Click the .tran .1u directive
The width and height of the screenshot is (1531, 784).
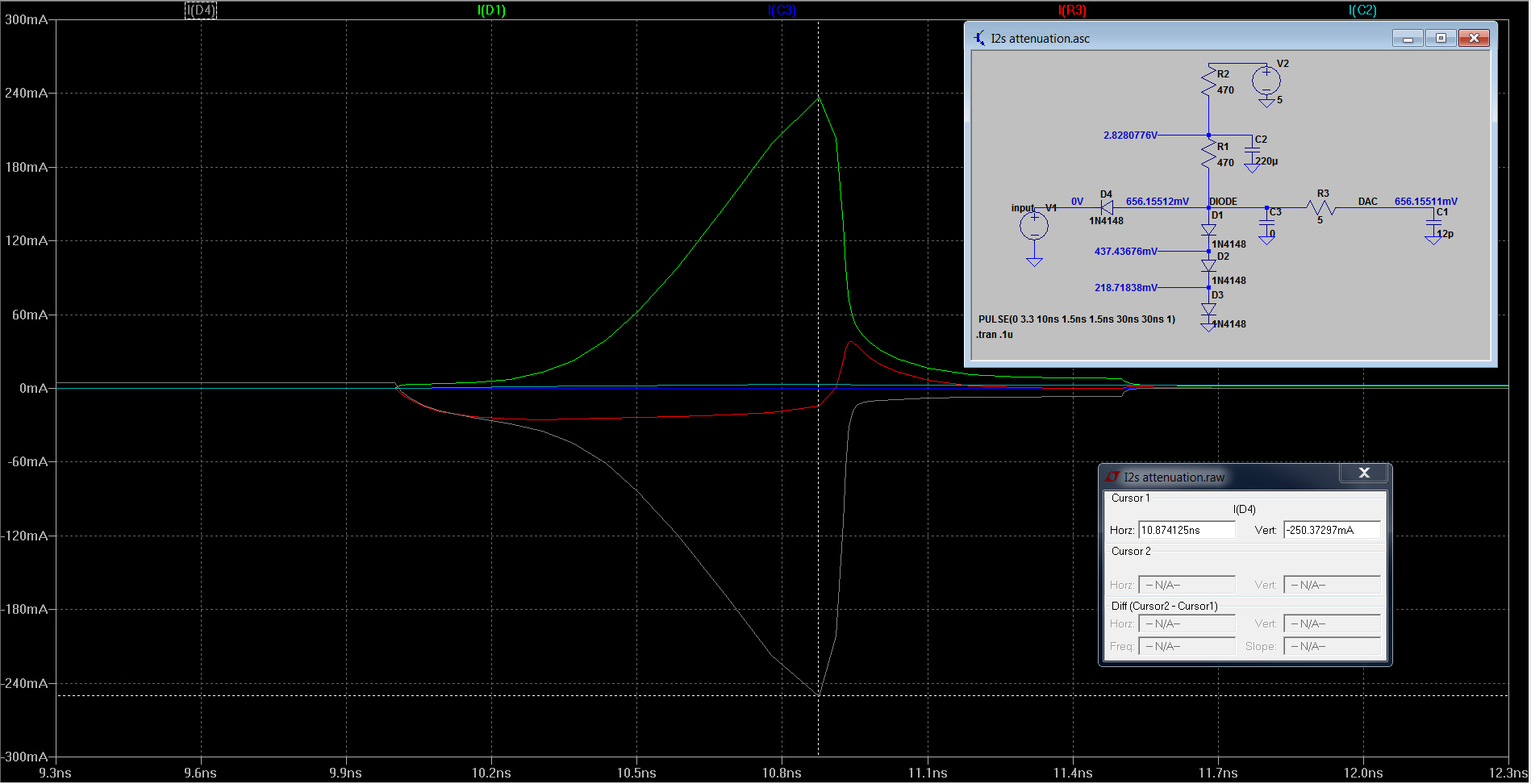(x=994, y=335)
